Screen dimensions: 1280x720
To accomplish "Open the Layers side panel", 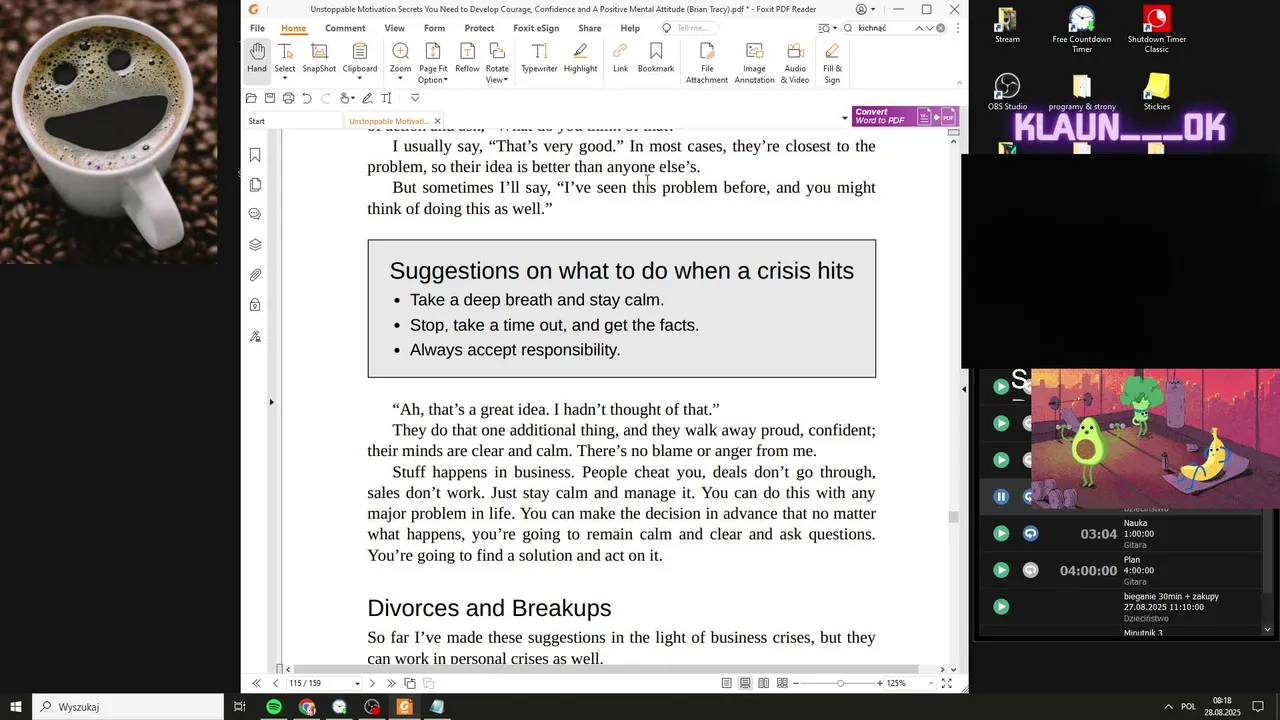I will 255,245.
